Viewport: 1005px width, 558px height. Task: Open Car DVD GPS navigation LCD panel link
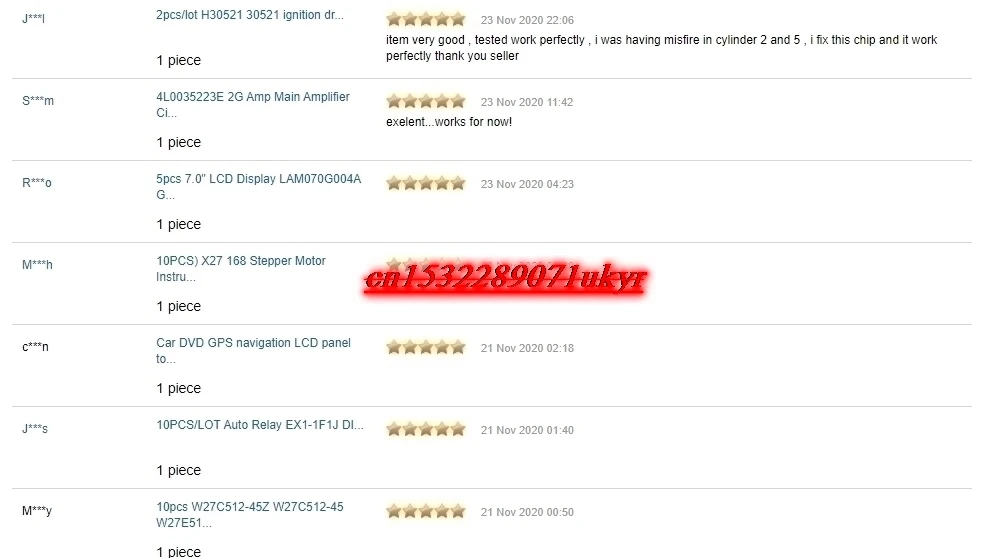click(253, 350)
